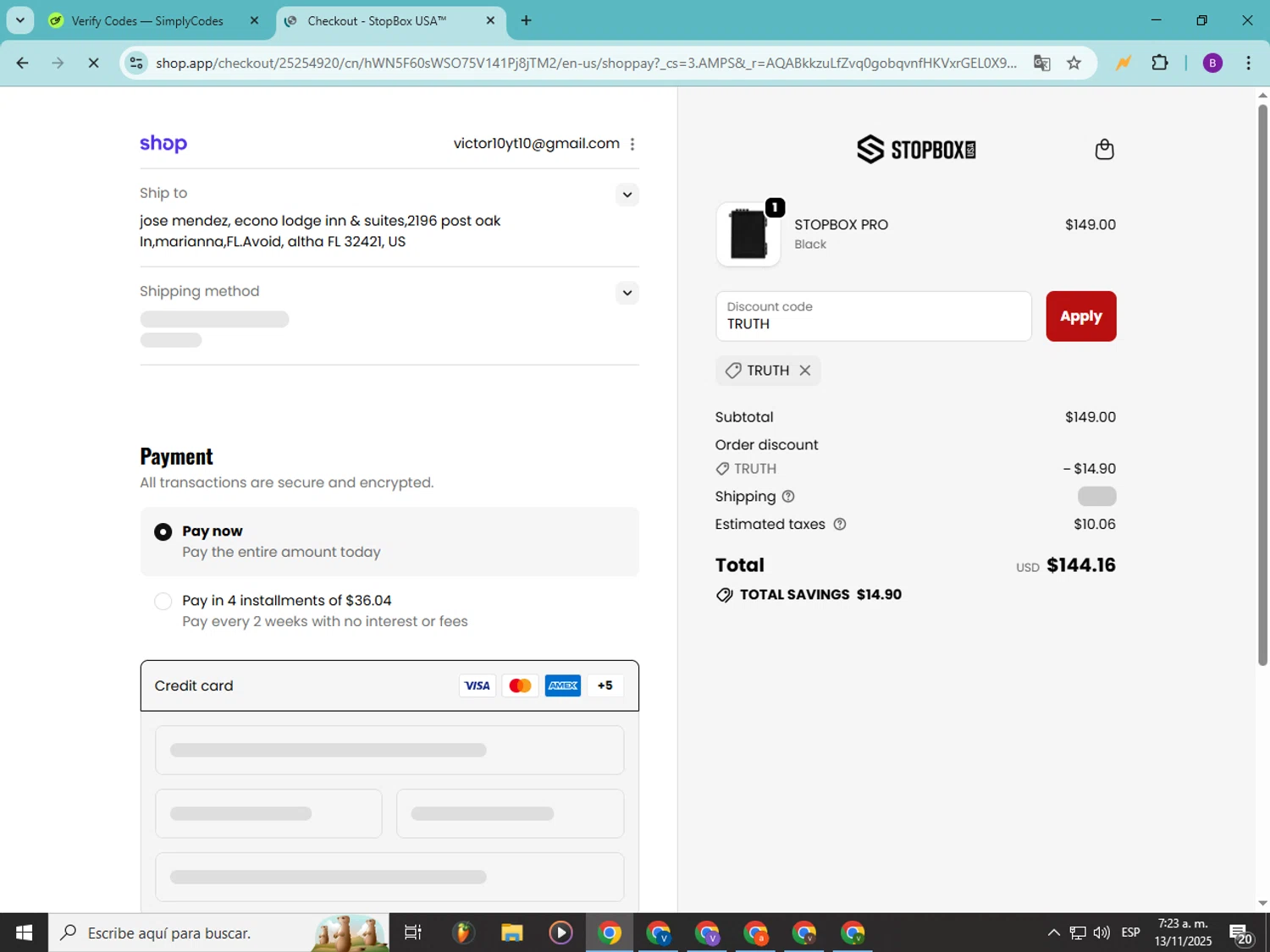Click the Visa card icon
Screen dimensions: 1270x952
478,685
